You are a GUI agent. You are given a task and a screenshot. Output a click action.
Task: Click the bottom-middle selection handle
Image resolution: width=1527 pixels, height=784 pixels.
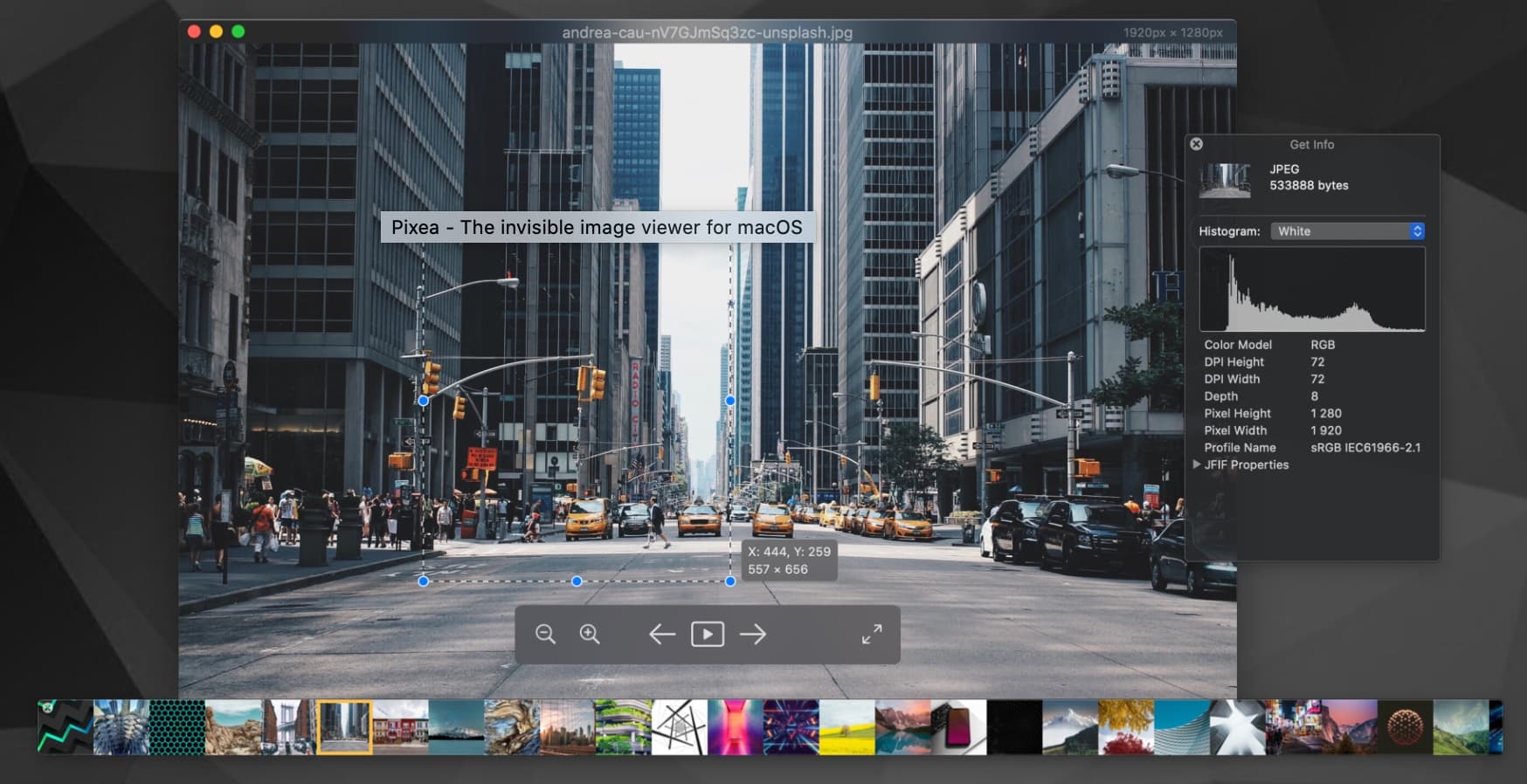[577, 581]
